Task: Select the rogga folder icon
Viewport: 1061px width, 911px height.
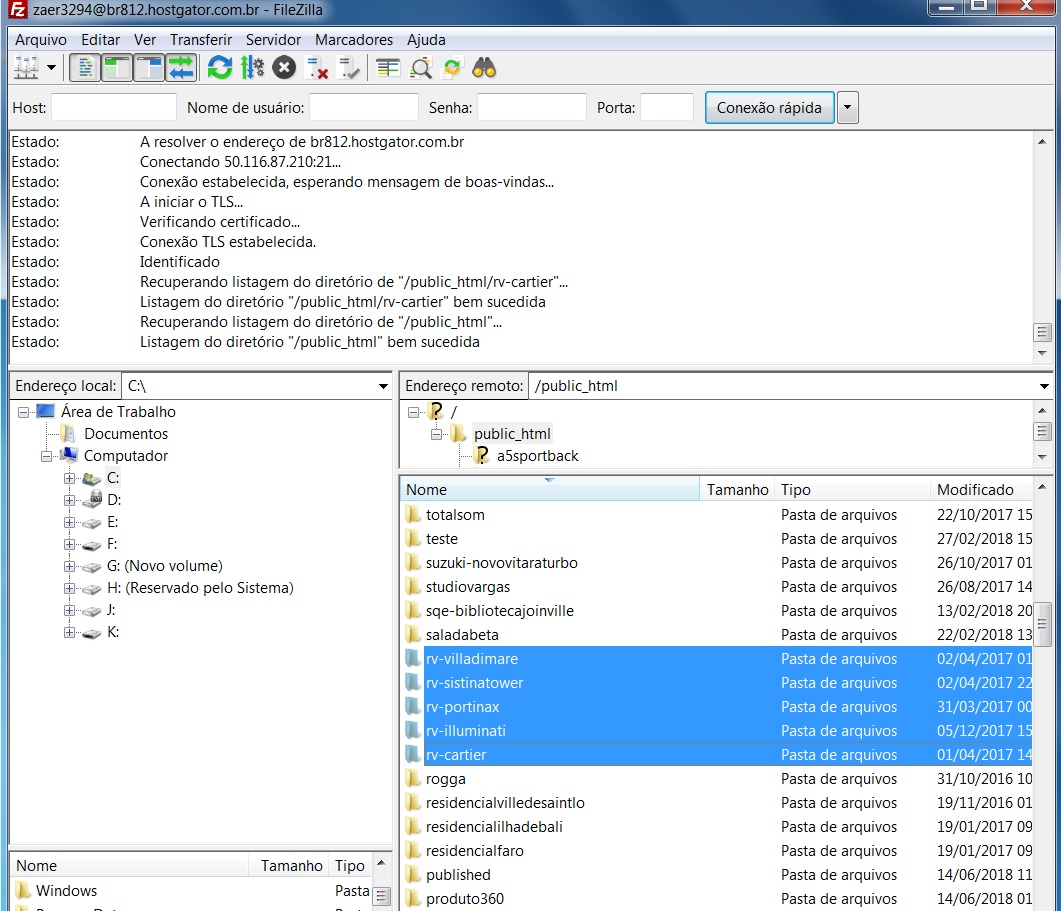Action: 413,779
